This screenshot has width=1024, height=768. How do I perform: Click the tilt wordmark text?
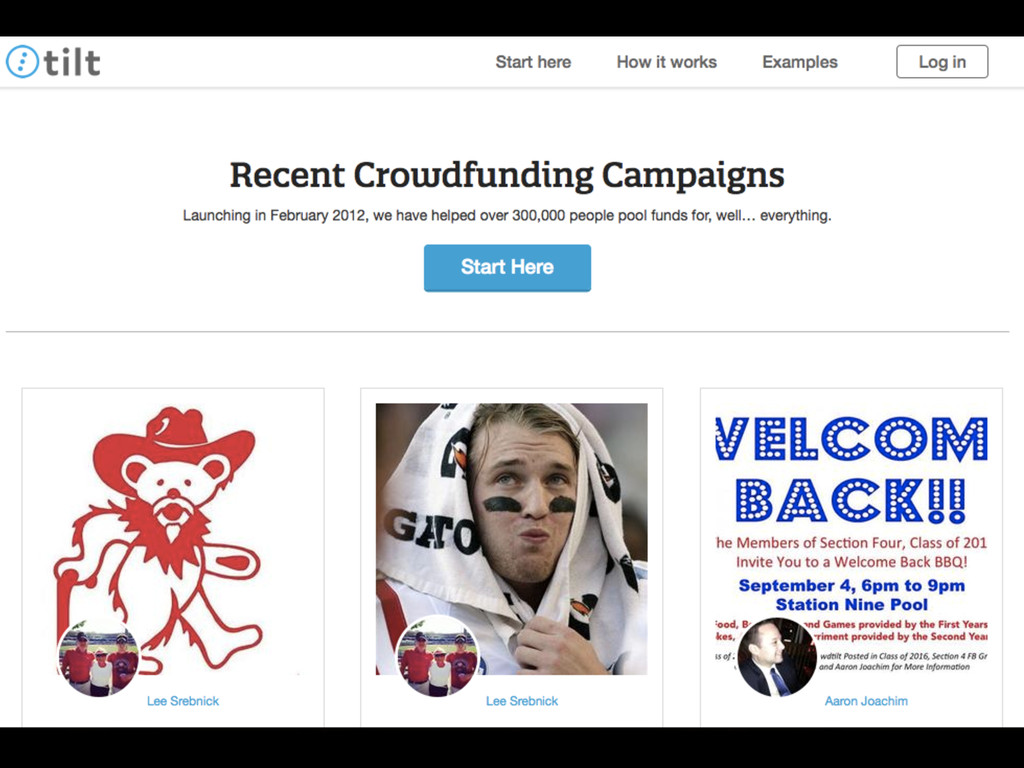[x=72, y=62]
